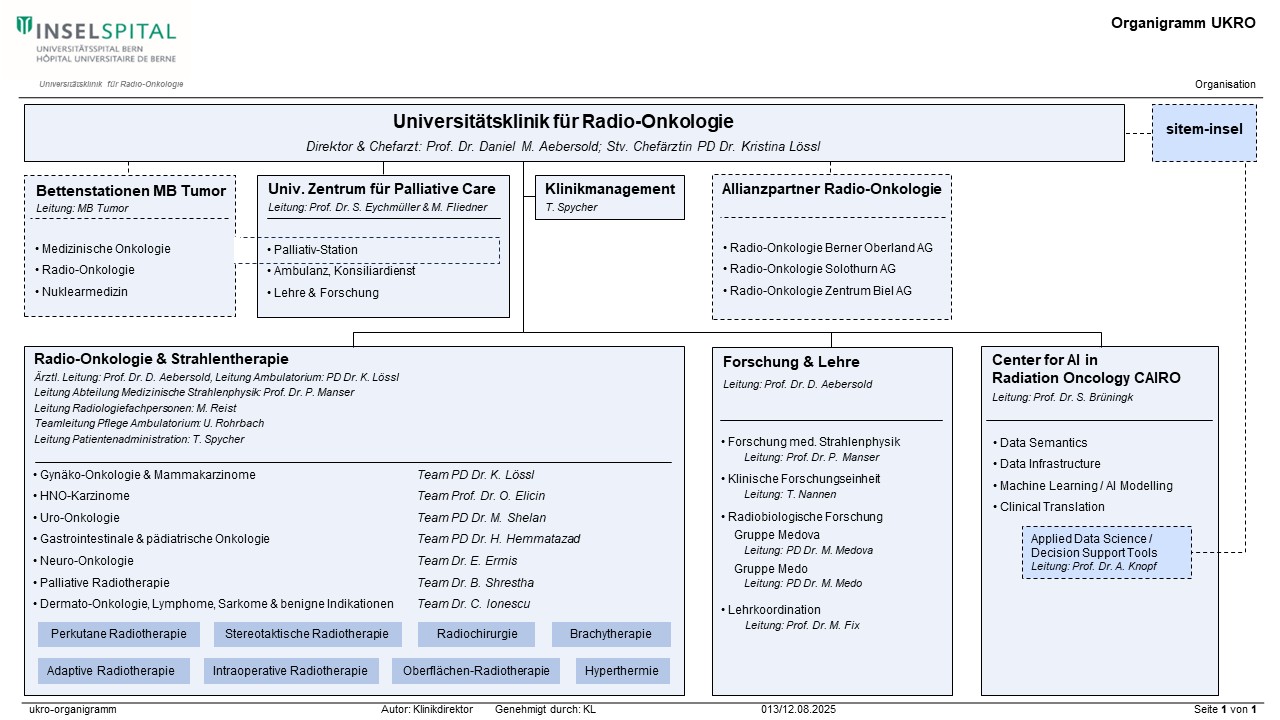Click Team Dr. E. Ermis
1280x720 pixels.
468,561
